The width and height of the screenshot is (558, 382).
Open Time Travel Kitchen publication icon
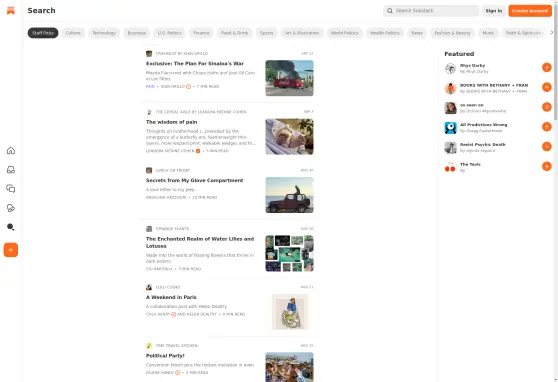pos(149,345)
